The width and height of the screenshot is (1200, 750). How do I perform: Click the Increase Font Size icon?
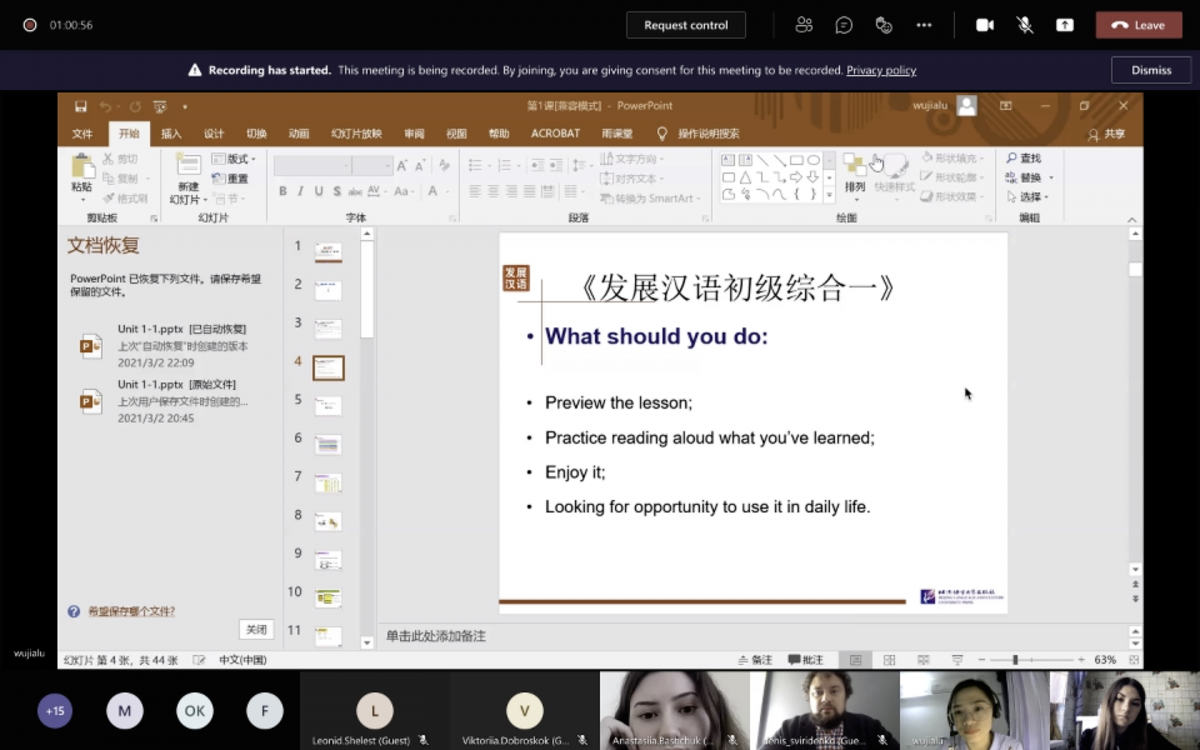(x=402, y=166)
